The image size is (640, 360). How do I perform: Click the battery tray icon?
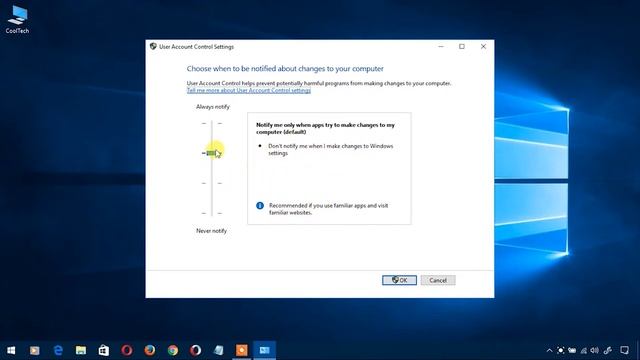[x=572, y=350]
